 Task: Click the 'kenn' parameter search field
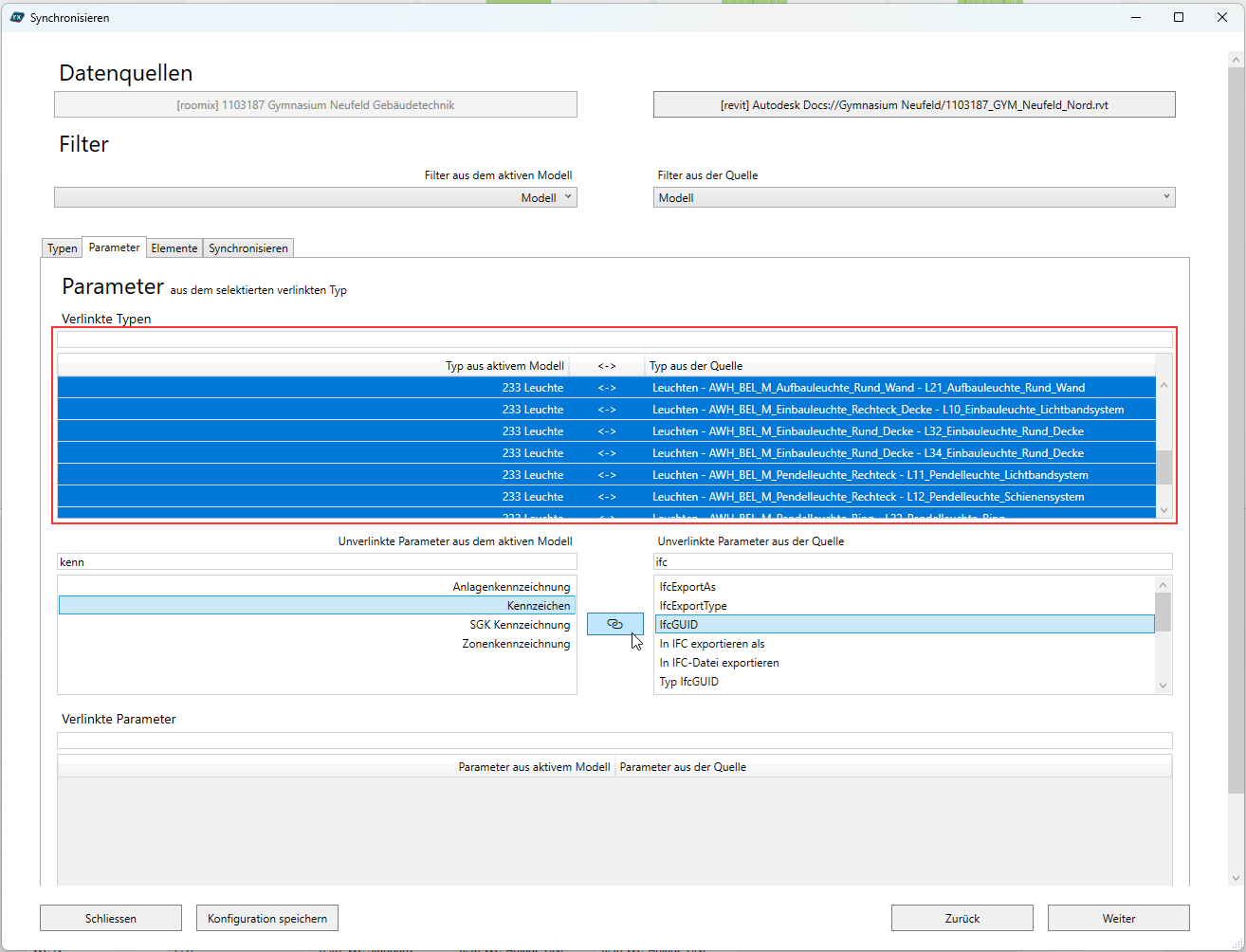tap(316, 562)
